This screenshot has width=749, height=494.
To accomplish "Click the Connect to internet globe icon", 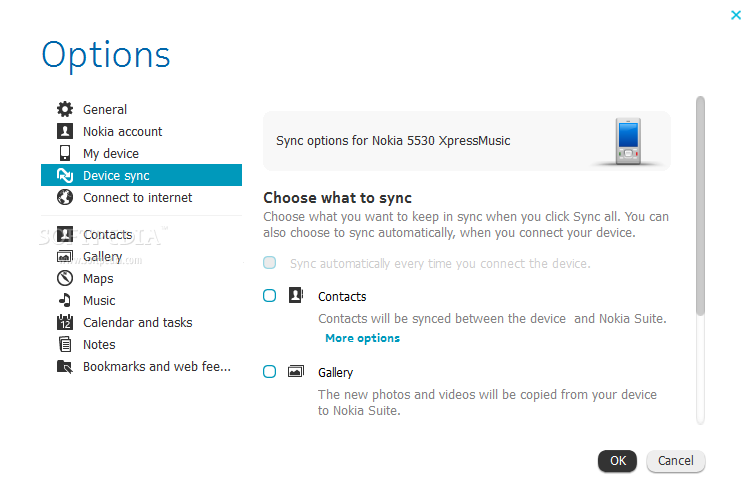I will [x=65, y=197].
